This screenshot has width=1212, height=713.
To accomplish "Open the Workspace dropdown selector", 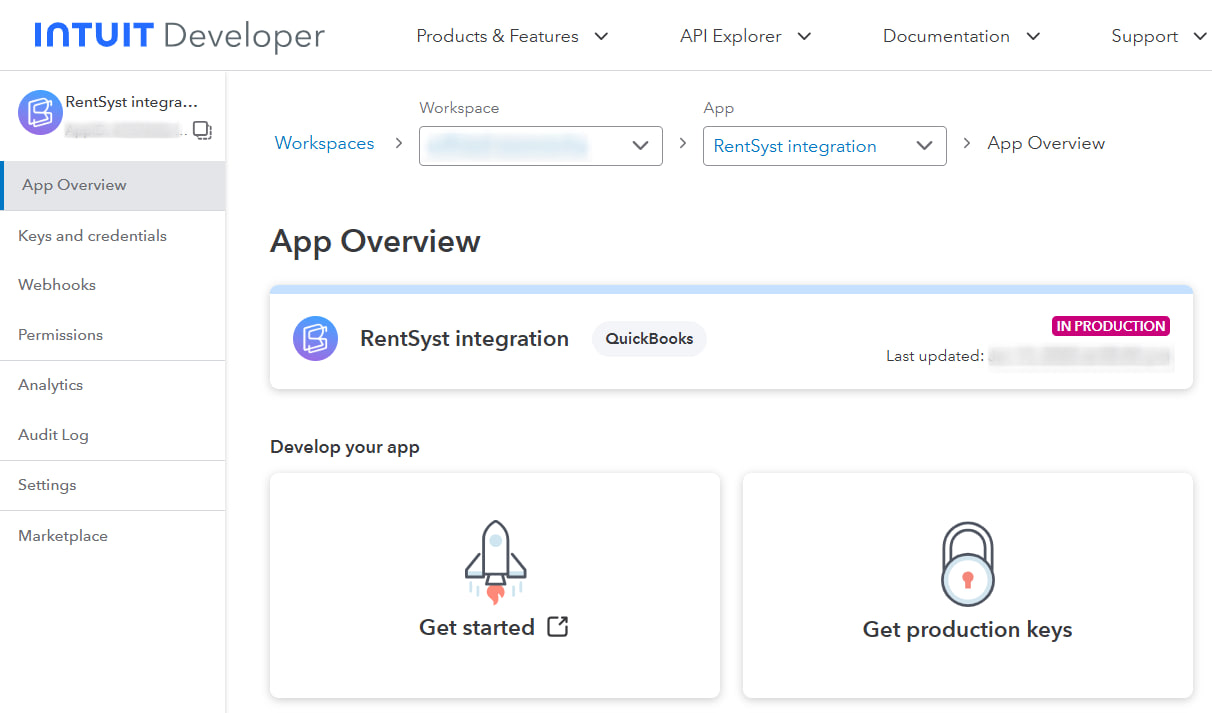I will (540, 146).
